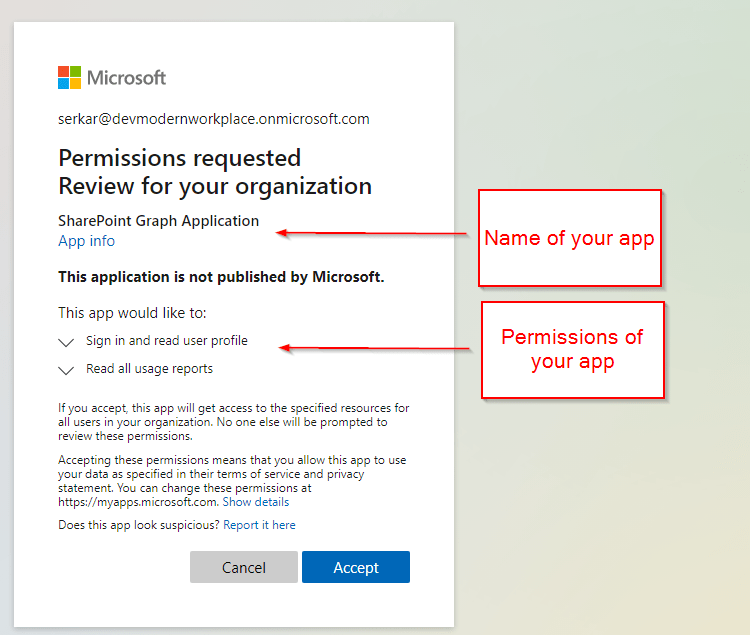The width and height of the screenshot is (750, 635).
Task: Click the 'This app would like to:' label
Action: click(x=132, y=313)
